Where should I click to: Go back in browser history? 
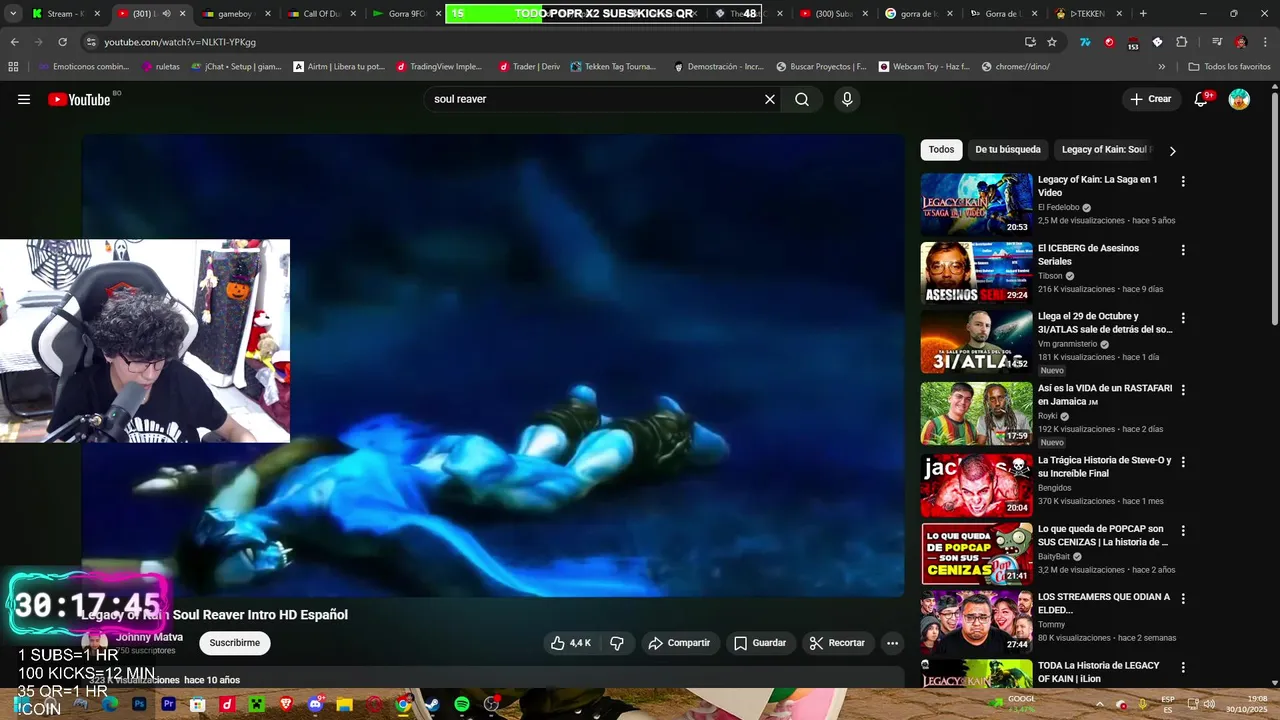tap(14, 42)
